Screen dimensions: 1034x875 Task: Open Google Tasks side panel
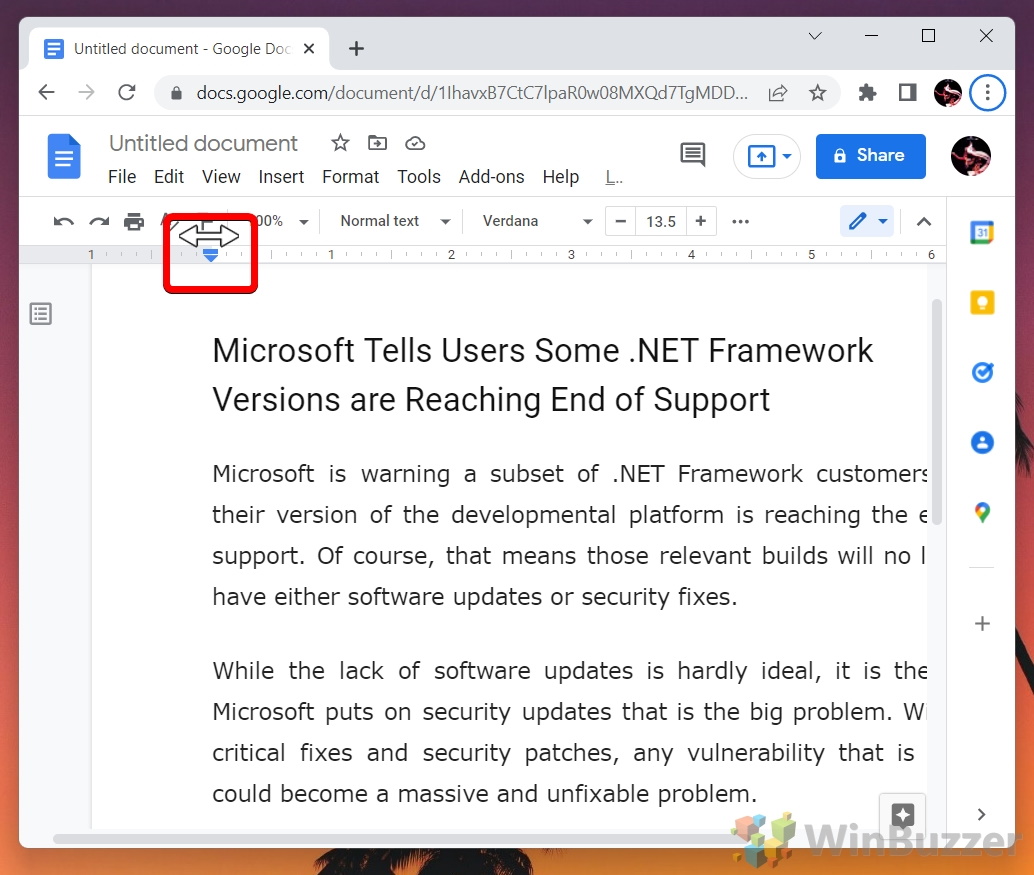click(982, 372)
